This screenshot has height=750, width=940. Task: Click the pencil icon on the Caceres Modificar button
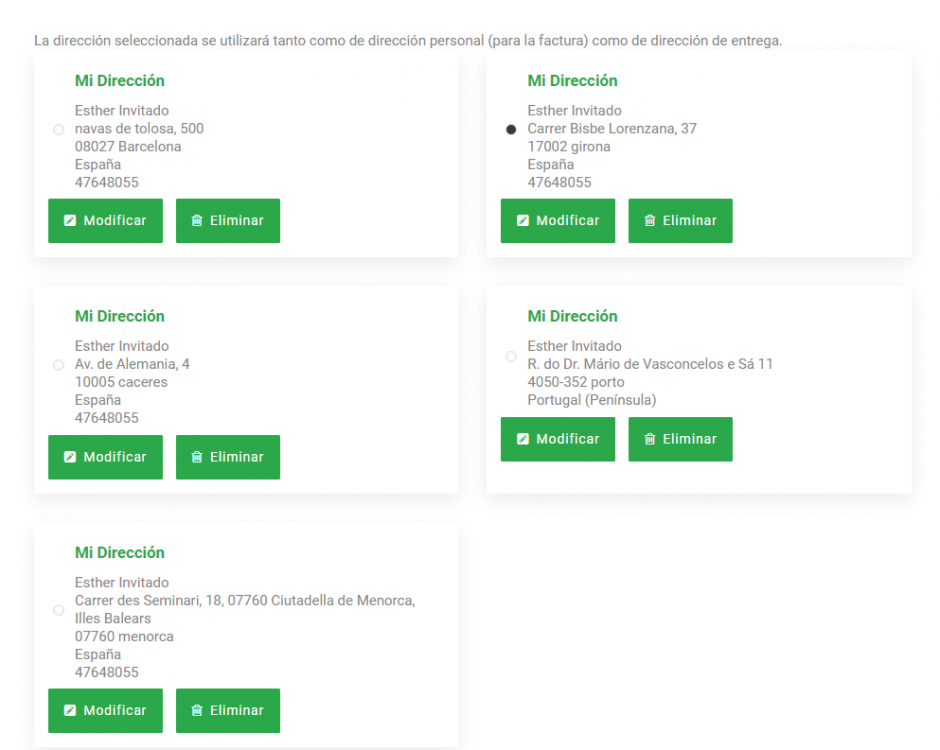click(x=70, y=457)
